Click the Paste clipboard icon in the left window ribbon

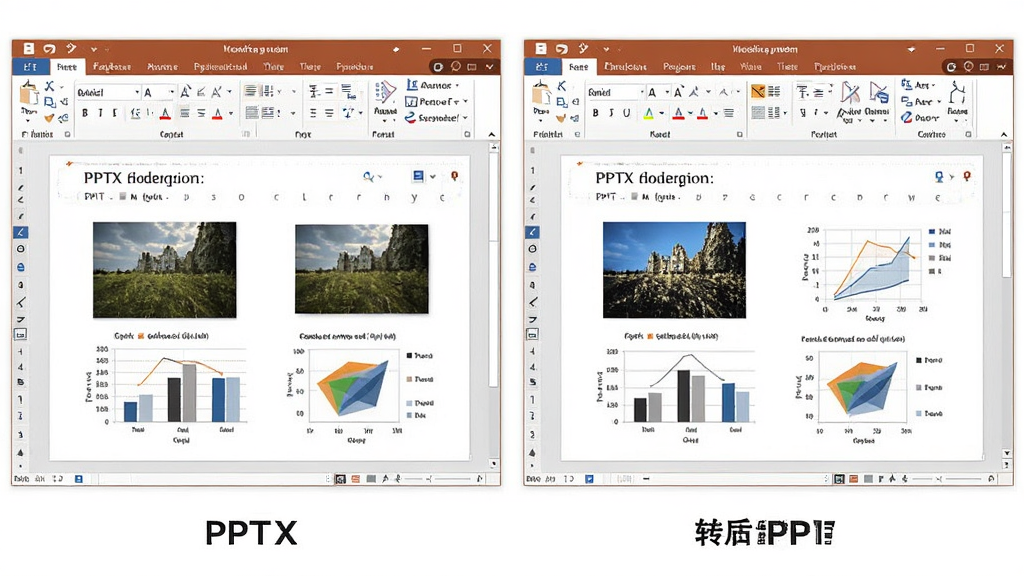pos(28,95)
